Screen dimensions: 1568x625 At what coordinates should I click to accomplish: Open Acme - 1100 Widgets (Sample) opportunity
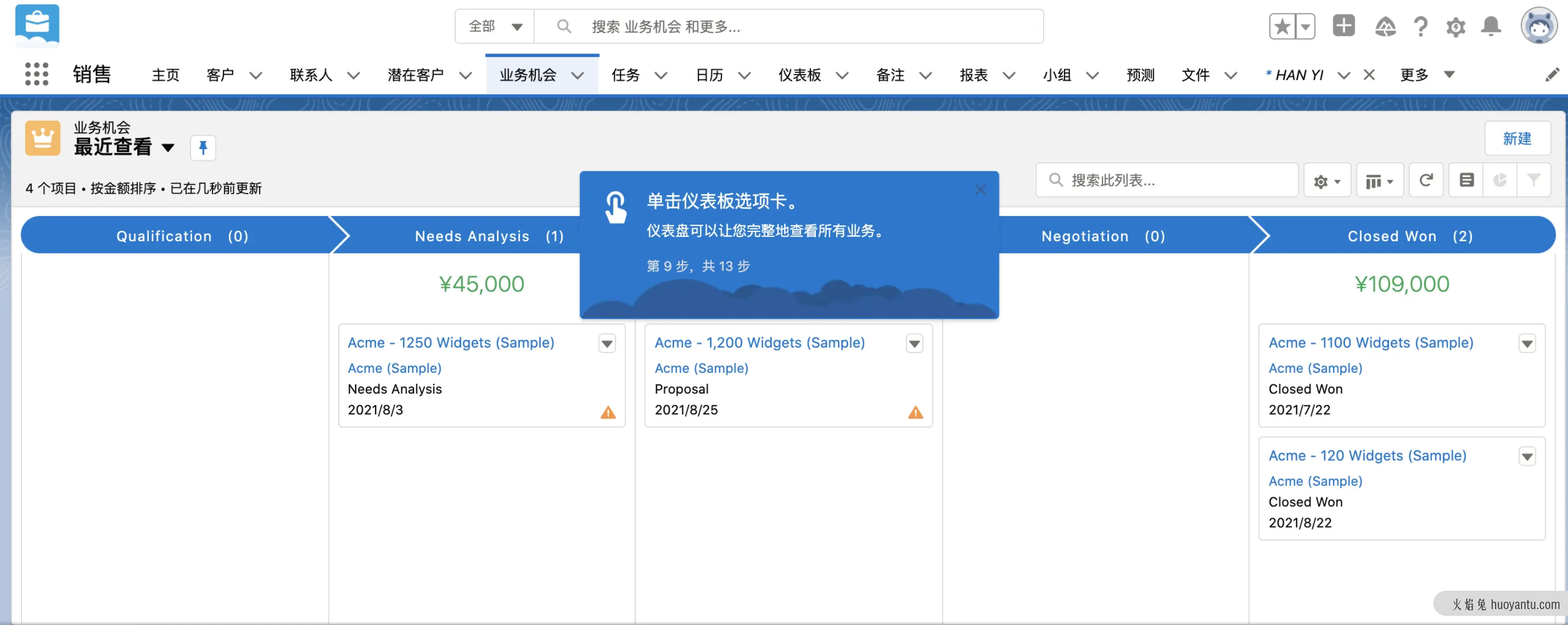[1371, 343]
